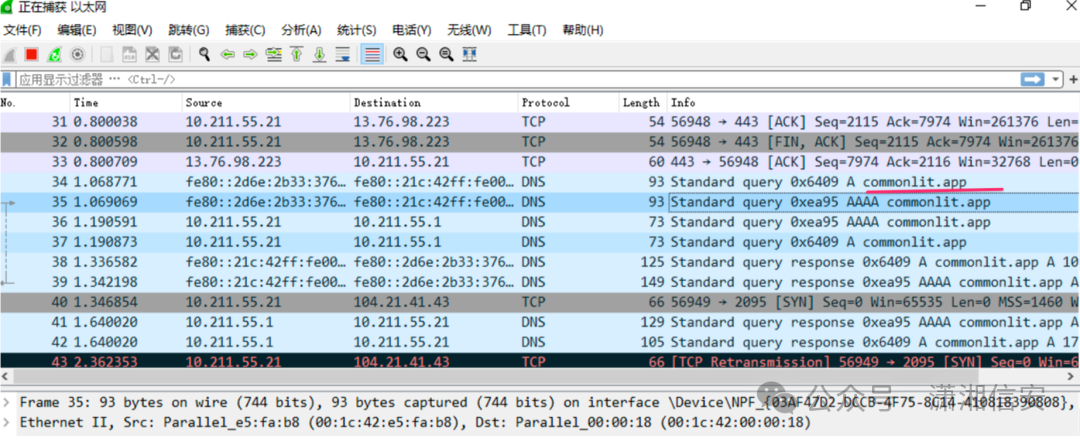Select packet 39 with length 149
Viewport: 1080px width, 441px height.
pos(540,282)
